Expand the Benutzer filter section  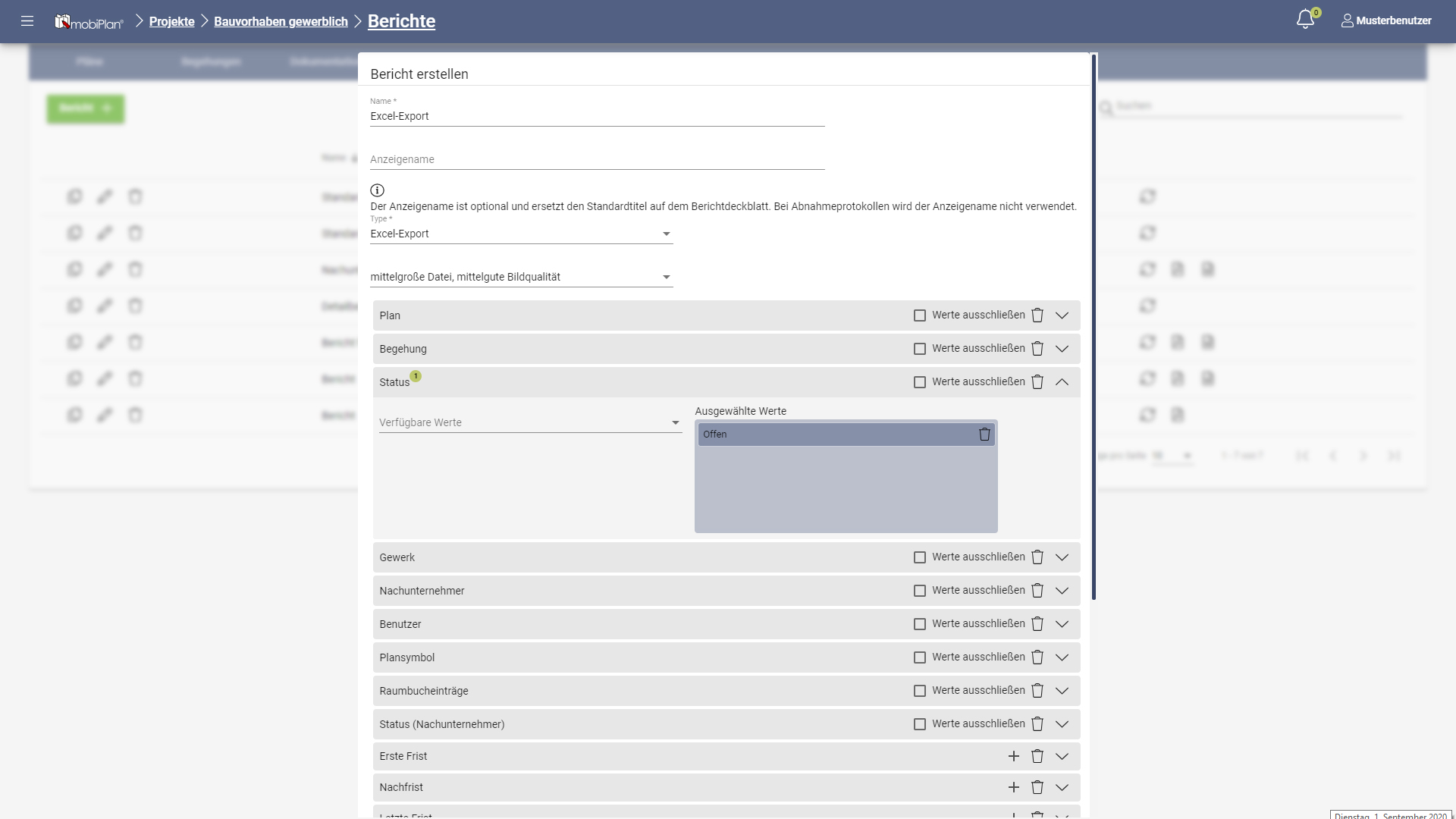pos(1062,624)
